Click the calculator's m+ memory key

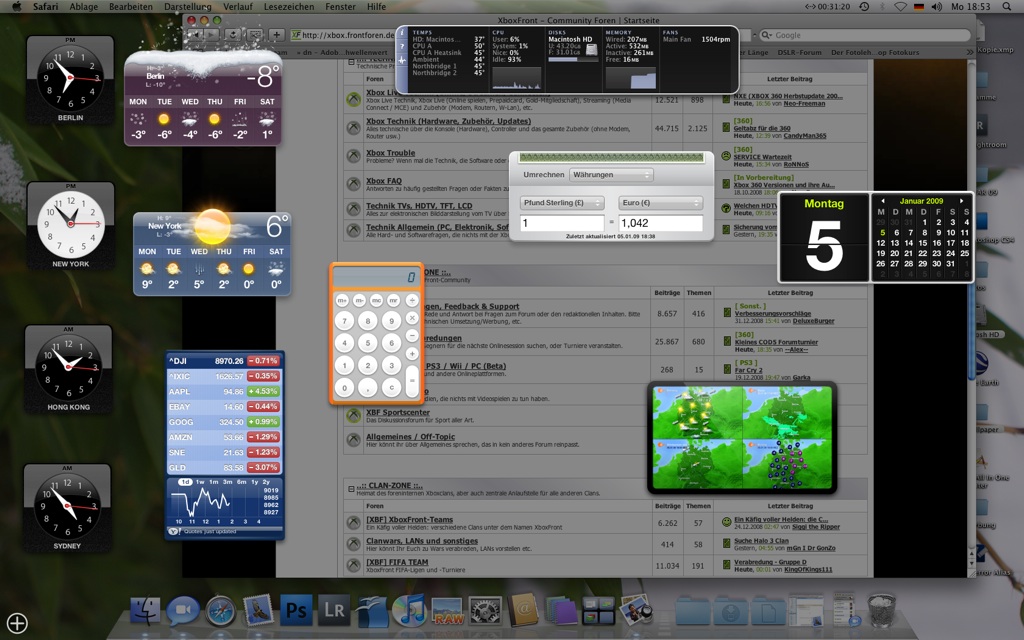(343, 300)
